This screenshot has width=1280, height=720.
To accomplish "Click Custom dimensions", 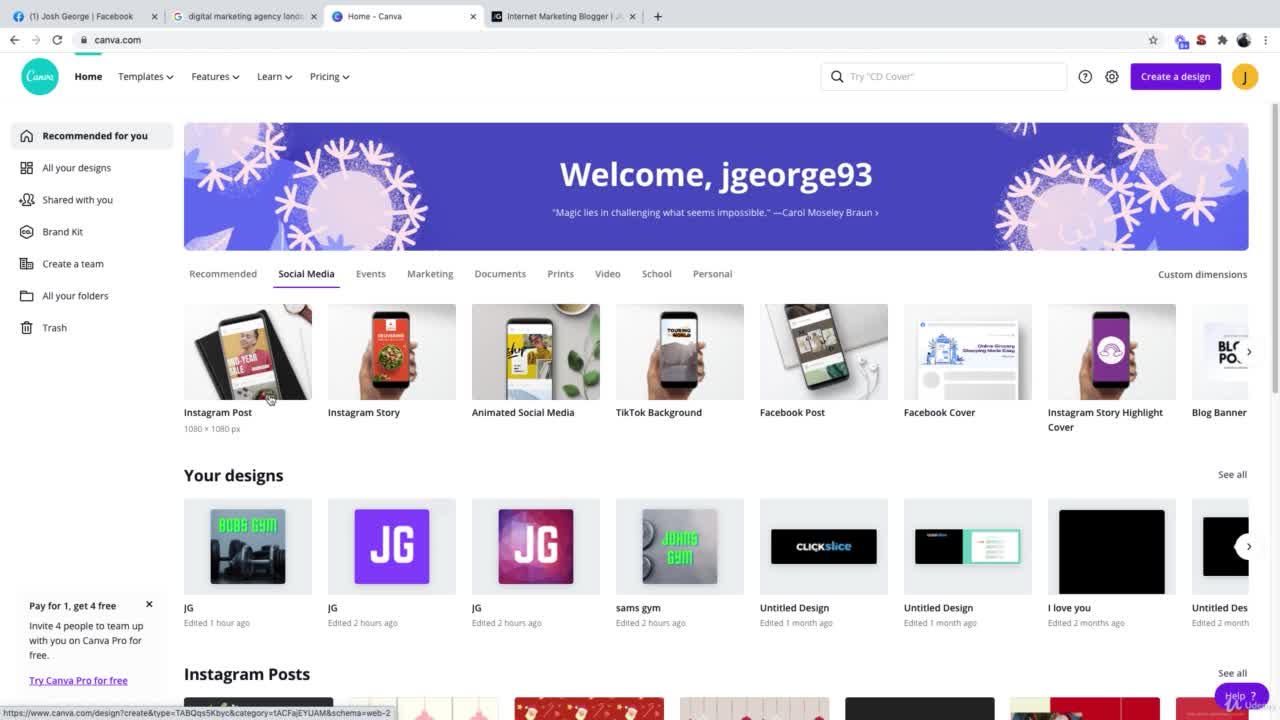I will coord(1202,274).
